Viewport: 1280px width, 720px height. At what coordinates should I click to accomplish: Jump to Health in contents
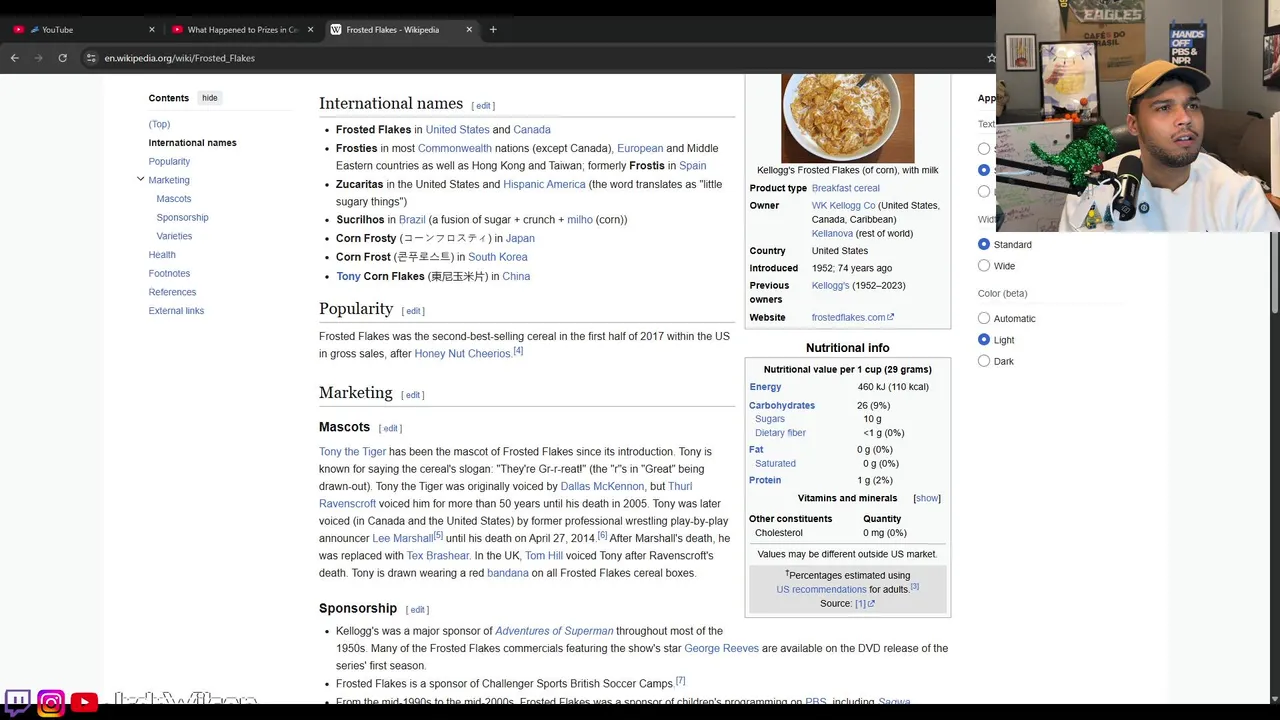pos(162,255)
